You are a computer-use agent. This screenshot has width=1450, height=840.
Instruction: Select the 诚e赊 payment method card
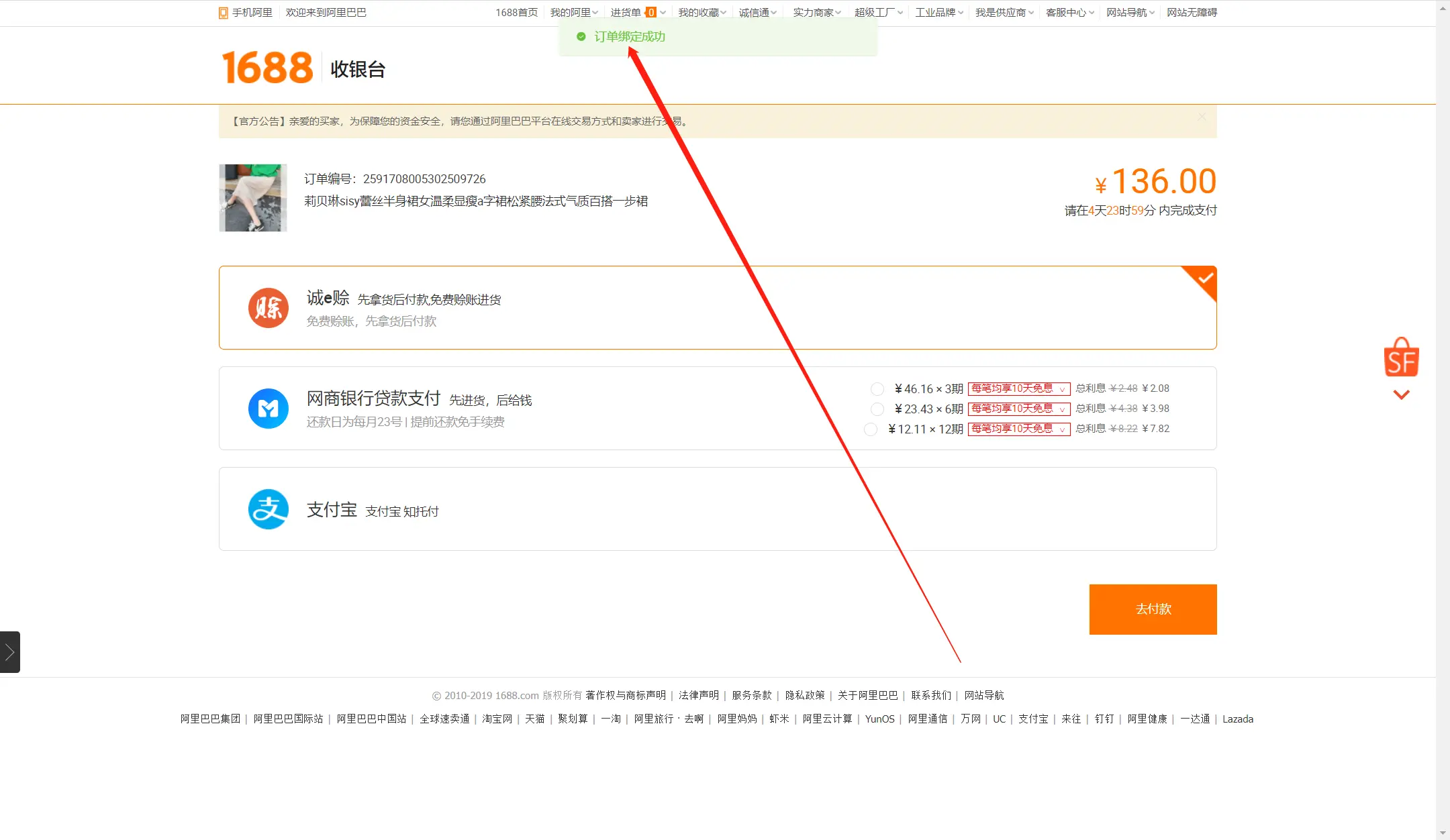coord(718,308)
